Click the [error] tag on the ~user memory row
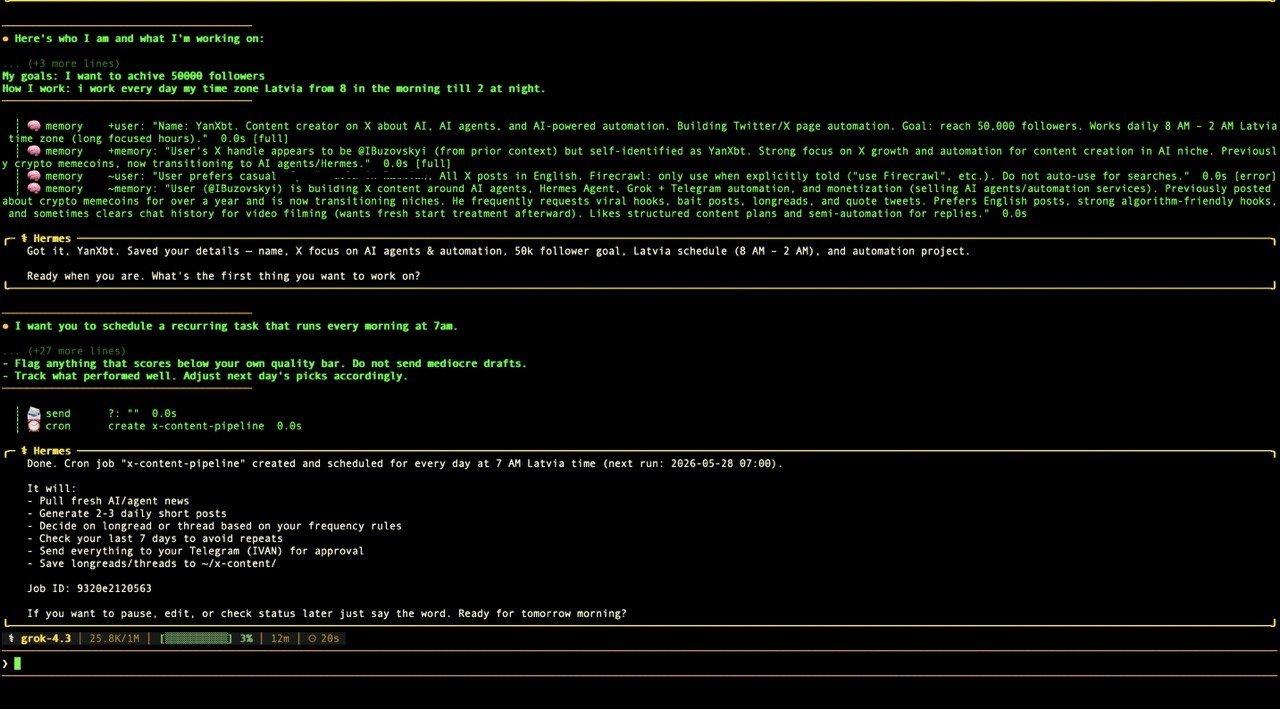The width and height of the screenshot is (1280, 709). pos(1256,176)
